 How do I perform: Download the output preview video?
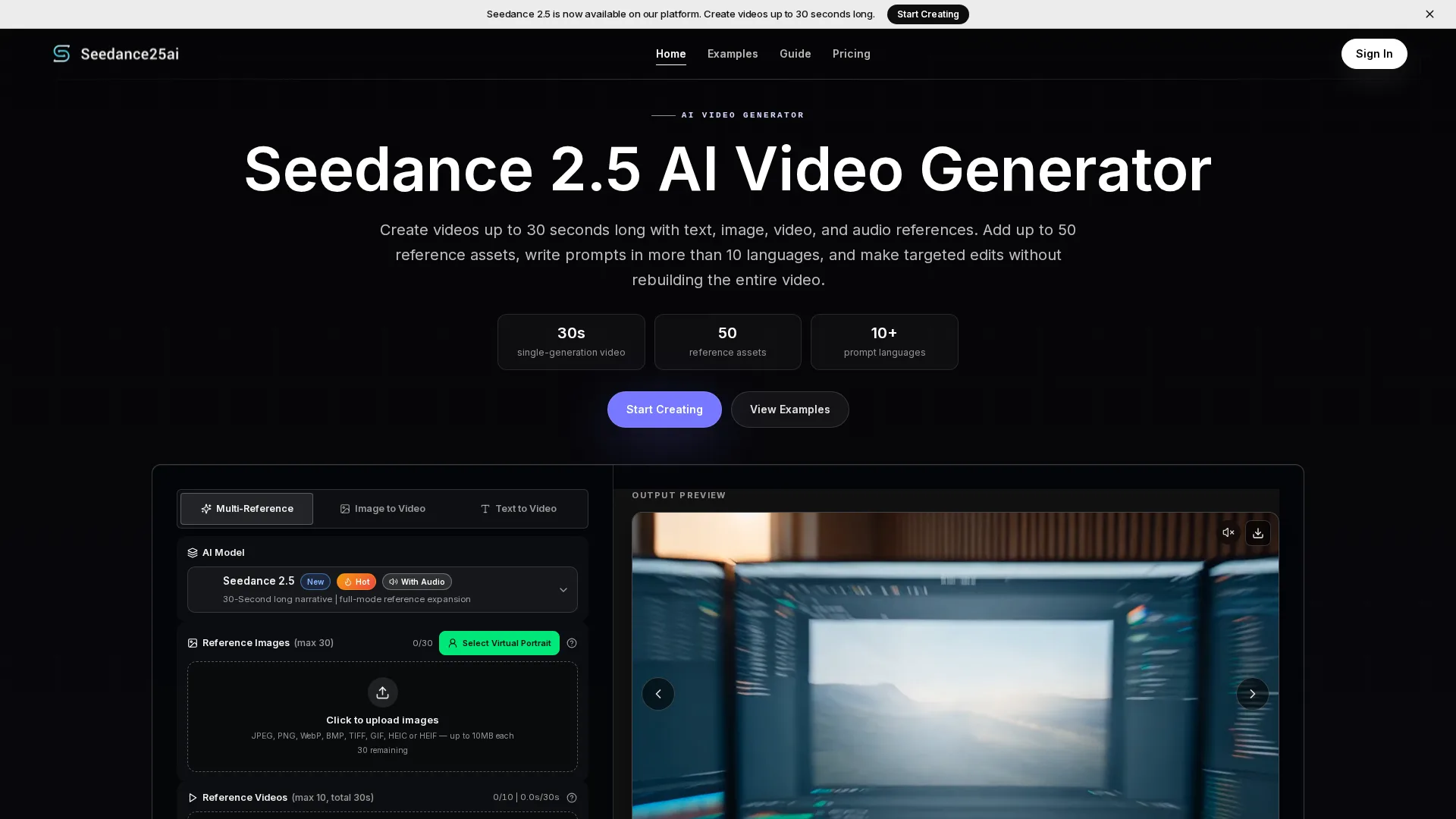pos(1258,533)
